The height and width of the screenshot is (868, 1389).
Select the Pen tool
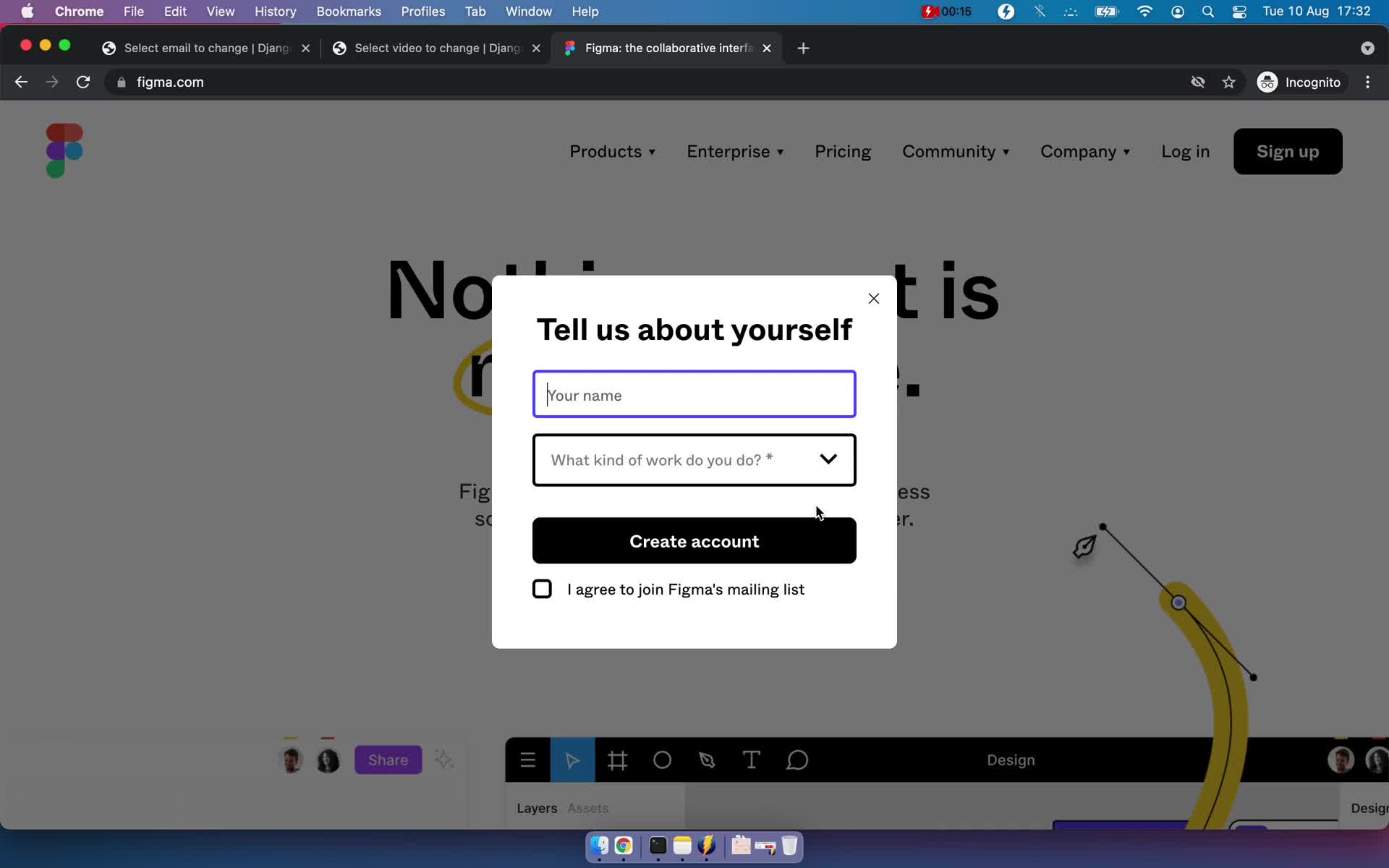[x=707, y=759]
